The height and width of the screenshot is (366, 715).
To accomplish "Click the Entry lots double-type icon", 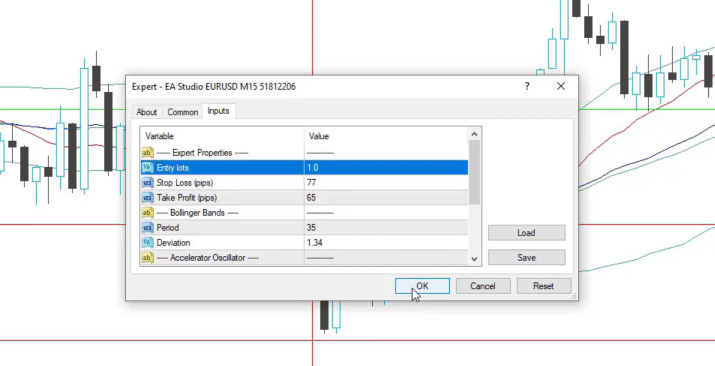I will click(x=147, y=168).
